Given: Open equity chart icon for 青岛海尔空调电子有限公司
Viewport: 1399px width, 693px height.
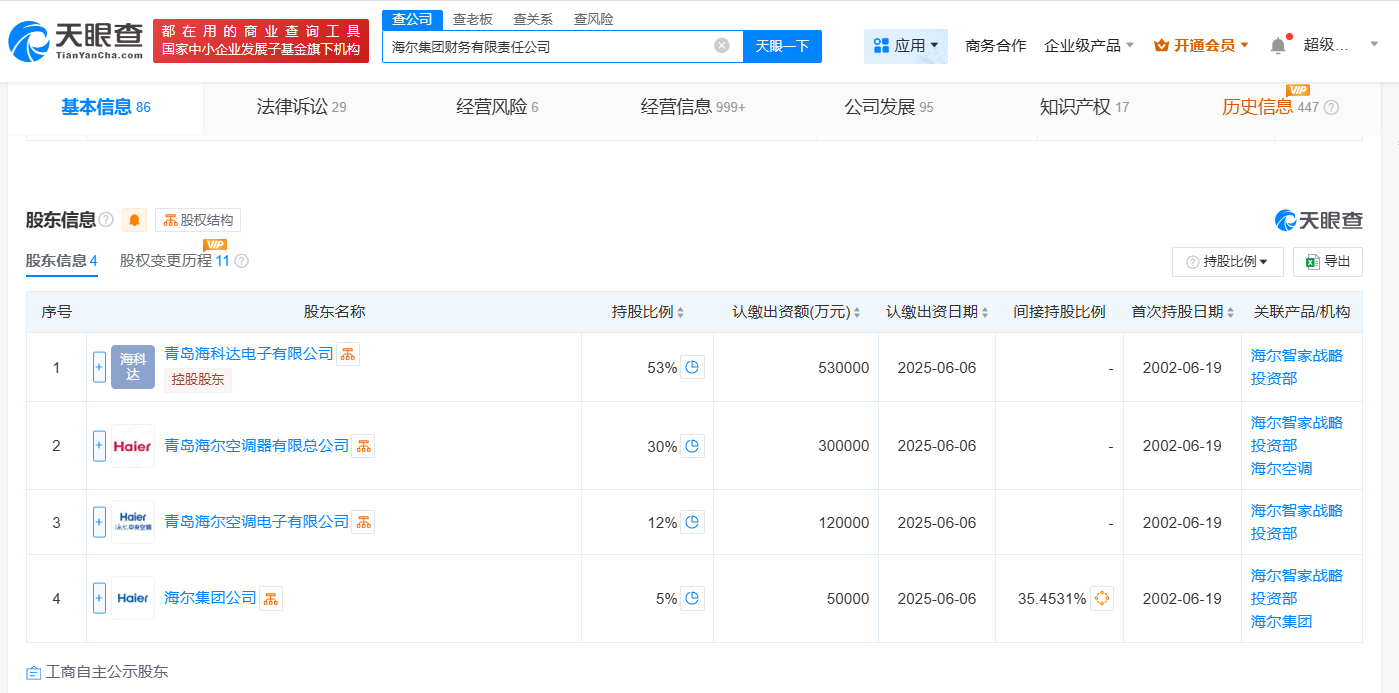Looking at the screenshot, I should pos(363,522).
